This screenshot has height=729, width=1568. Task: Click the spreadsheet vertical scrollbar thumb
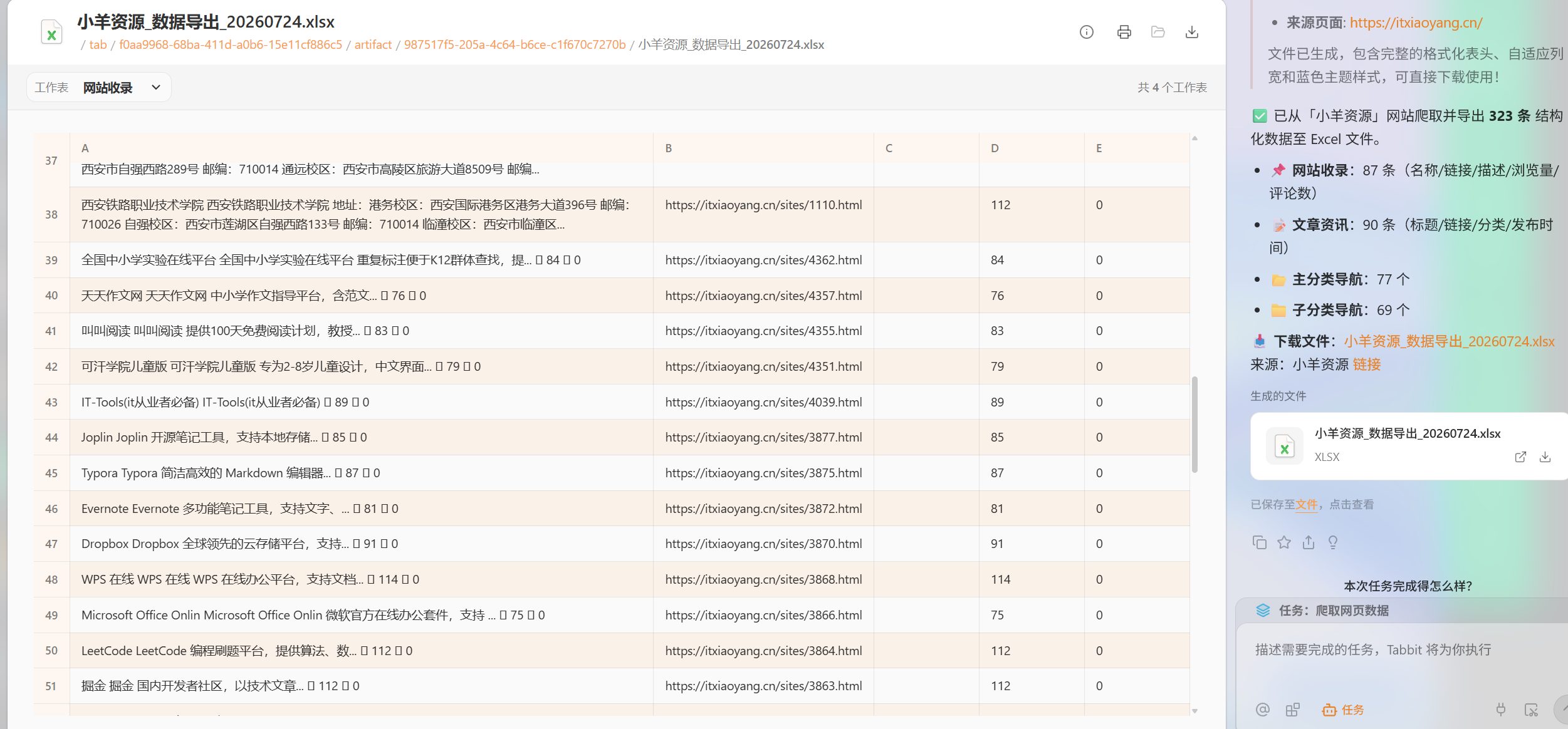pos(1194,425)
